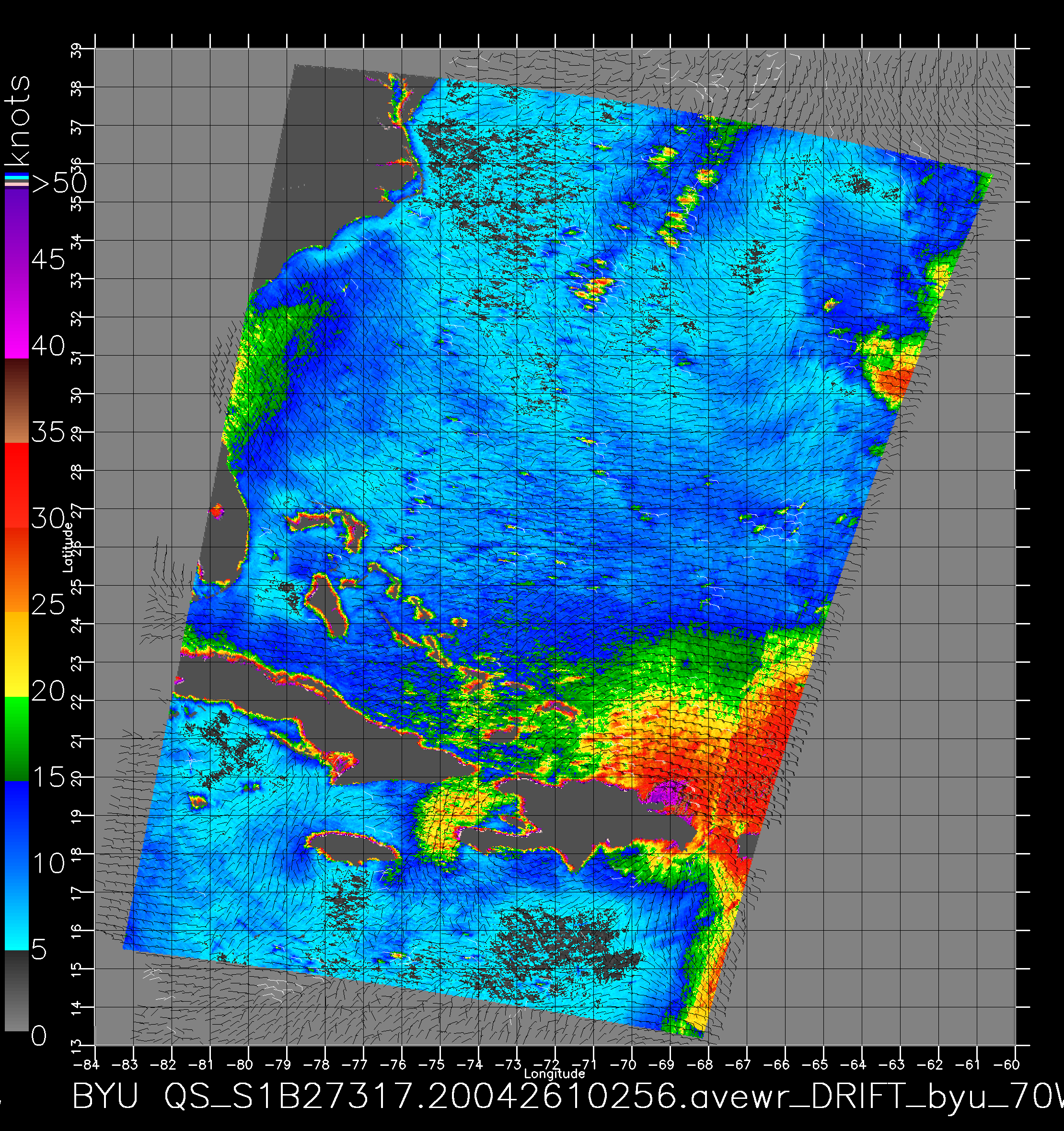The height and width of the screenshot is (1131, 1064).
Task: Click the "22" latitude tick label
Action: pos(76,703)
